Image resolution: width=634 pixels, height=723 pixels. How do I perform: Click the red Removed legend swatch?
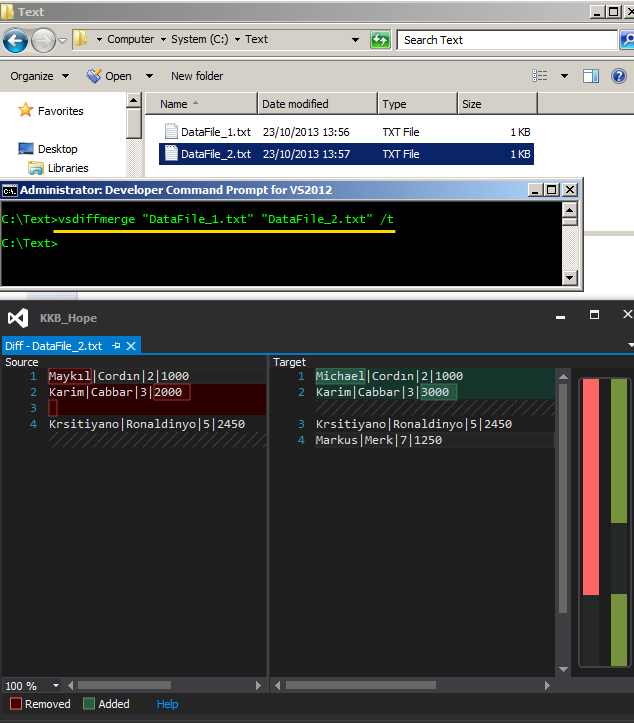(x=15, y=704)
